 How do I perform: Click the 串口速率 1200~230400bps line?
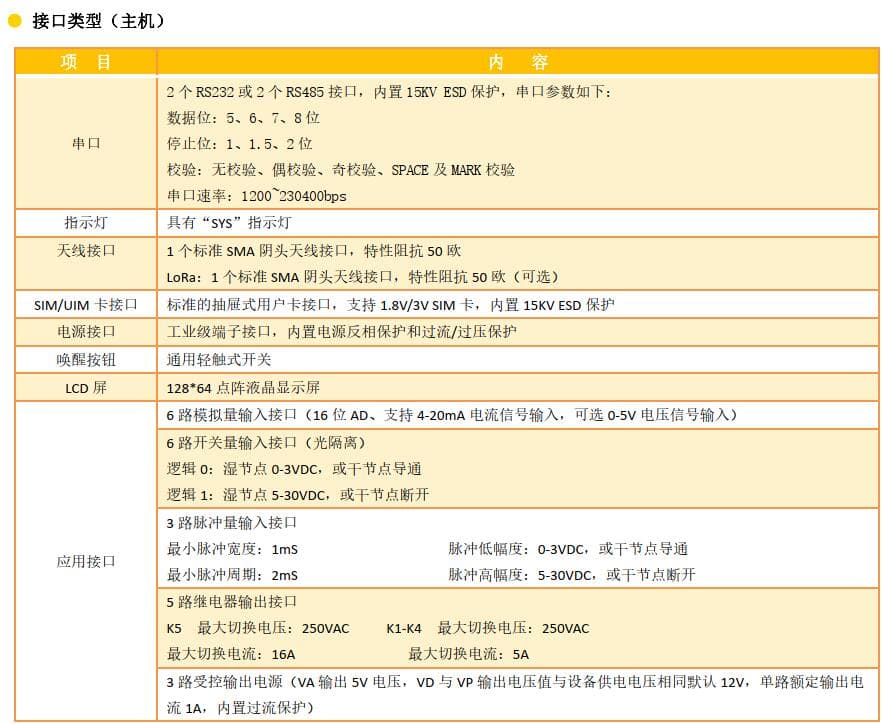click(x=256, y=196)
